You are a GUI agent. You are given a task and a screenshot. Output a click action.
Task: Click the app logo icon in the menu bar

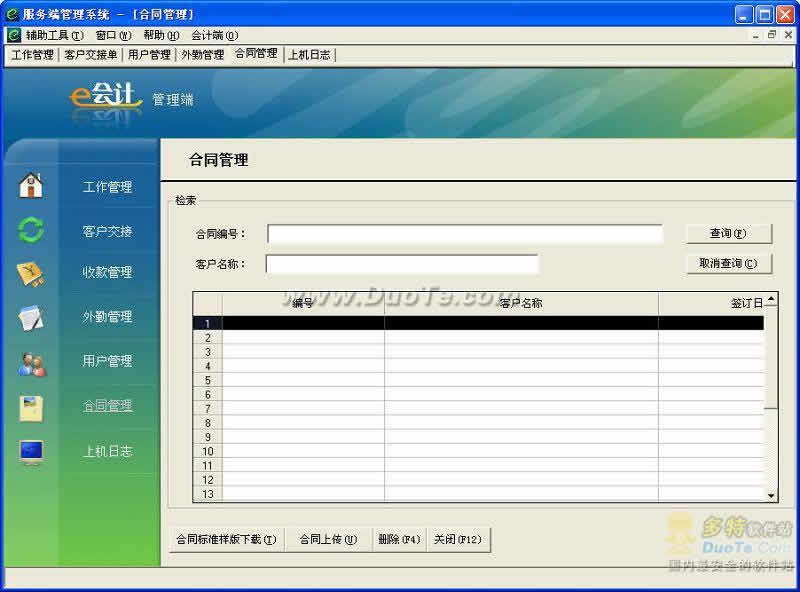[x=14, y=35]
